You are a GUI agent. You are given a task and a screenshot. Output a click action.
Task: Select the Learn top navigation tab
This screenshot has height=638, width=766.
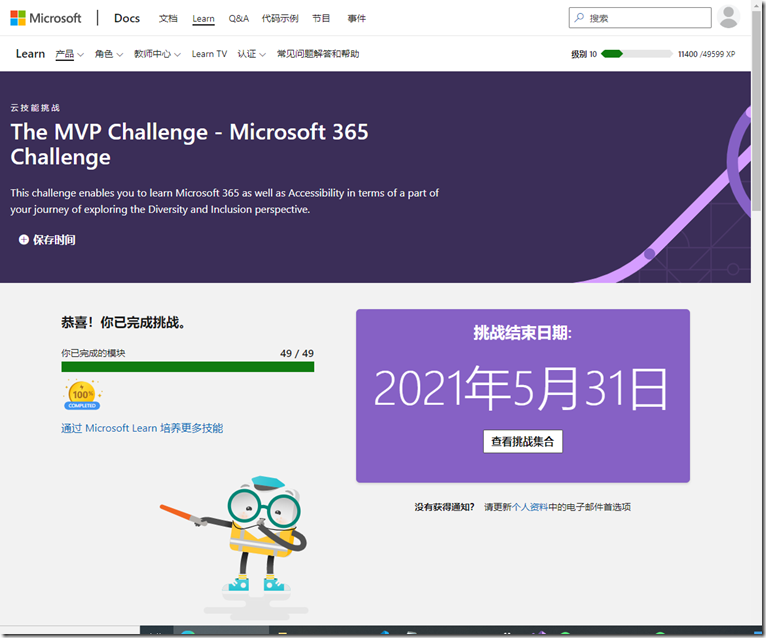coord(203,19)
